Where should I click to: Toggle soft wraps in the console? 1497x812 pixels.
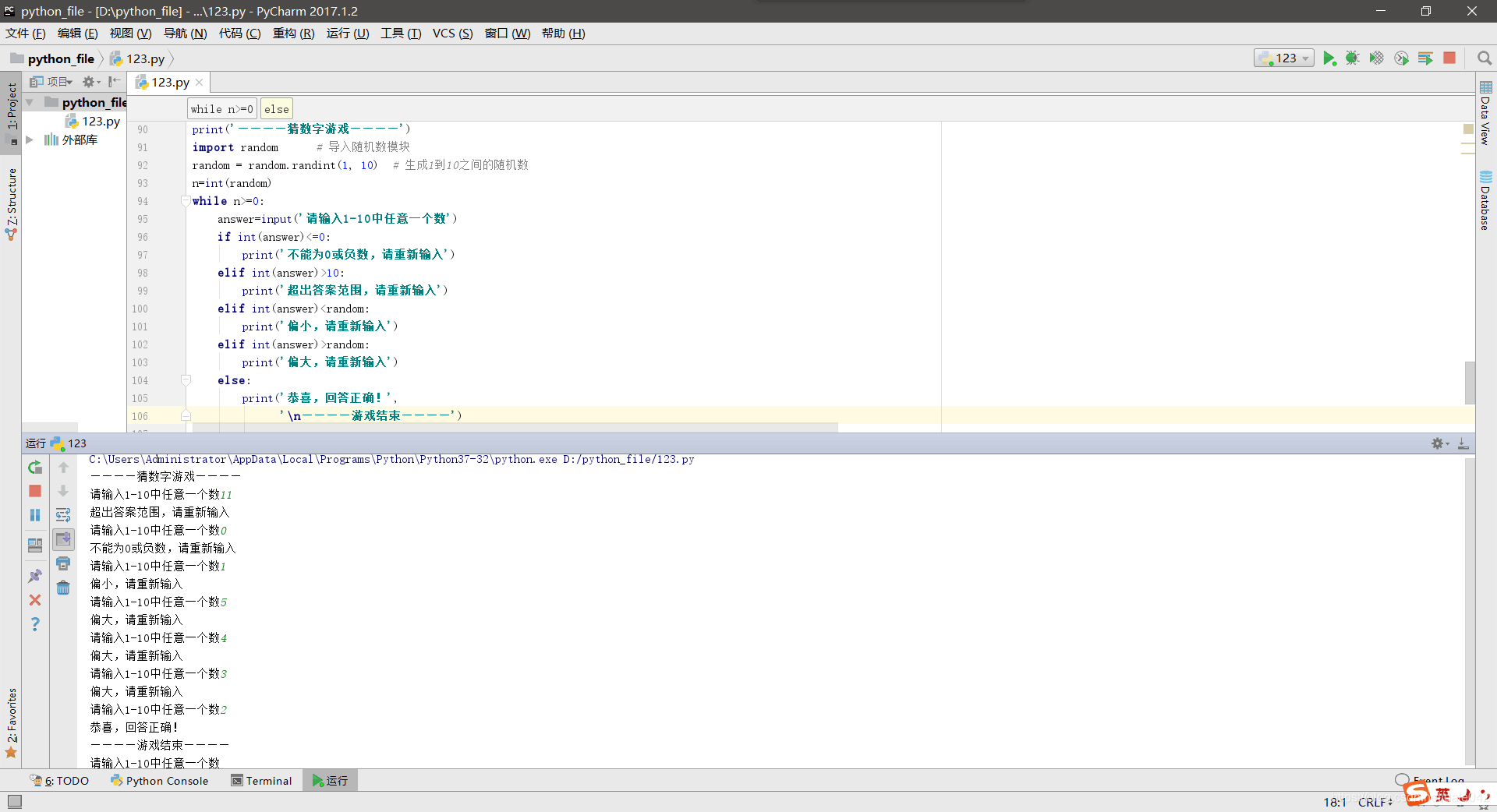pos(63,515)
